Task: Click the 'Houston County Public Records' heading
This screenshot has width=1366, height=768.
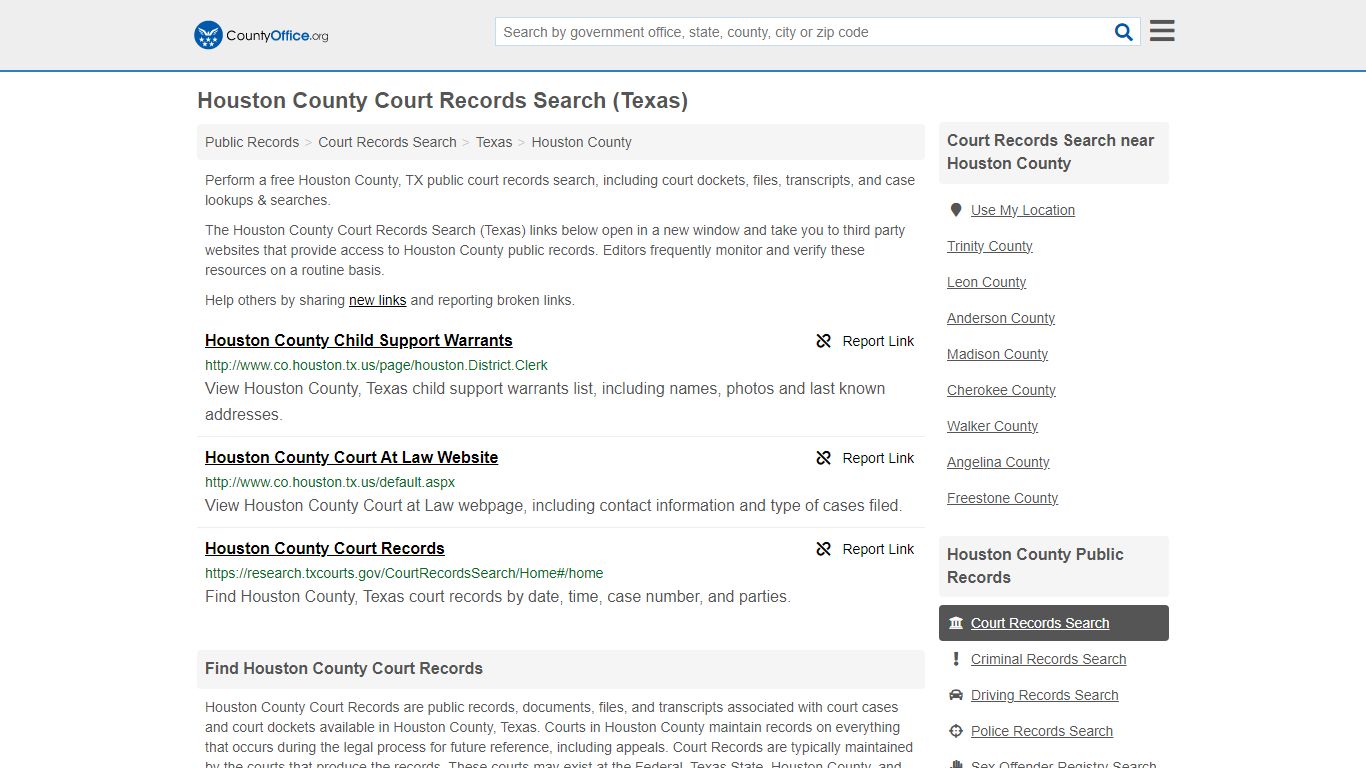Action: 1035,566
